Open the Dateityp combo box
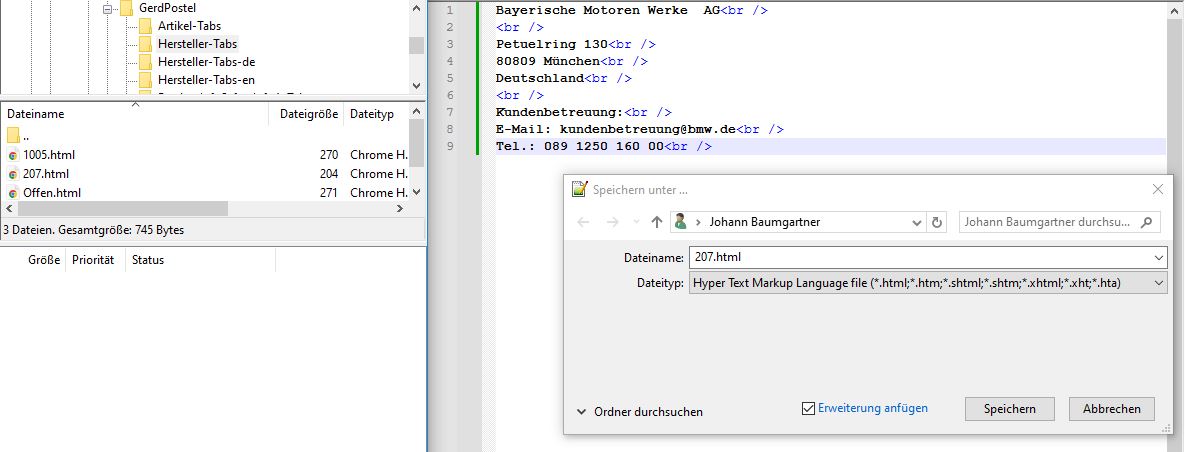 click(x=928, y=283)
